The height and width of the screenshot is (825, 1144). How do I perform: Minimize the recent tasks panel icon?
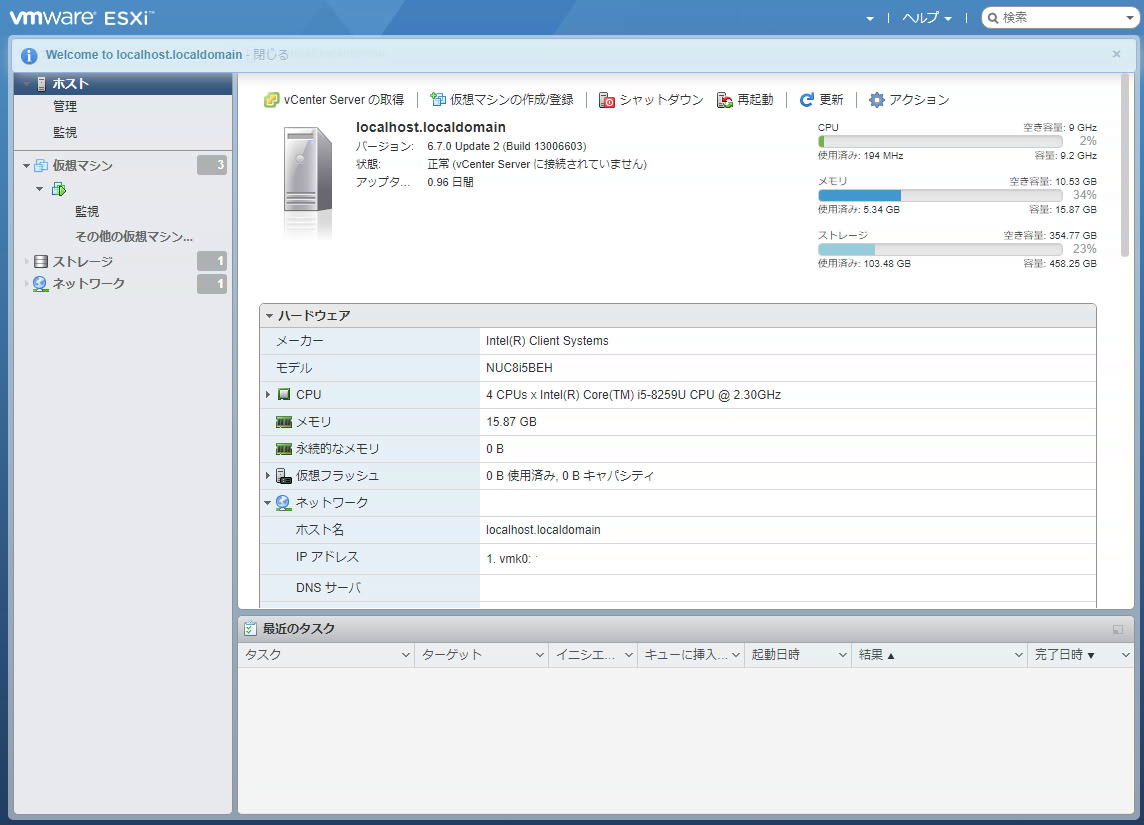coord(1118,630)
